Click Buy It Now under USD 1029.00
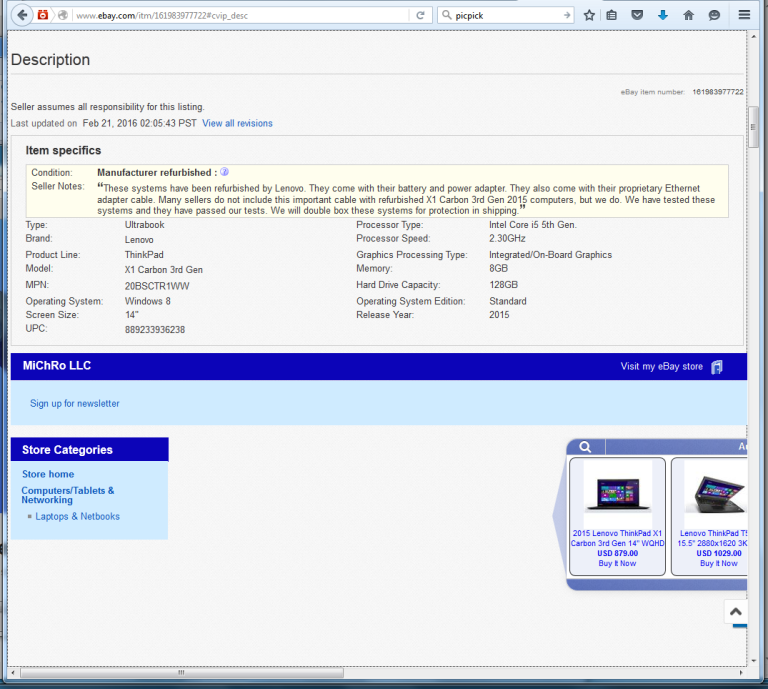 719,564
